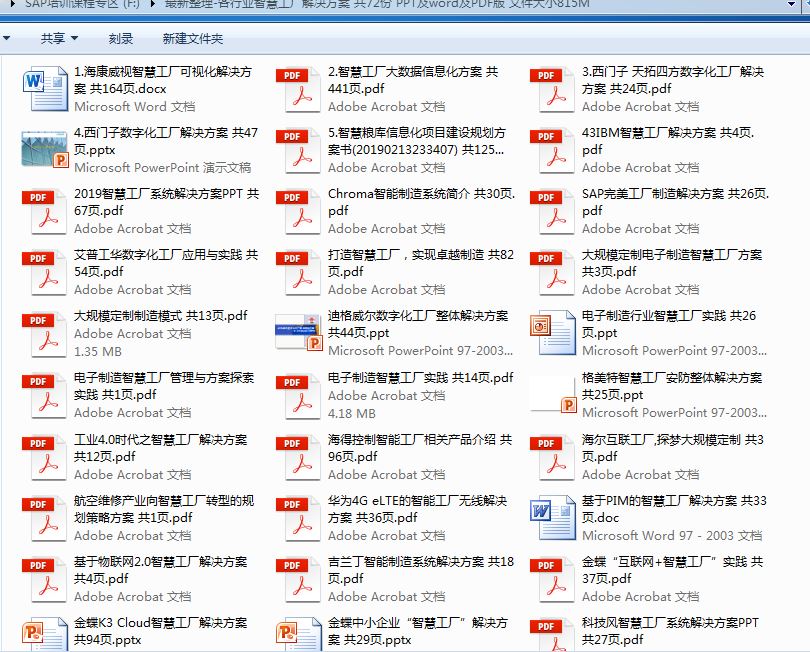Select file name 吉兰丁智能制造系统解决方案 共18页.pdf
Screen dimensions: 810x652
[x=421, y=570]
